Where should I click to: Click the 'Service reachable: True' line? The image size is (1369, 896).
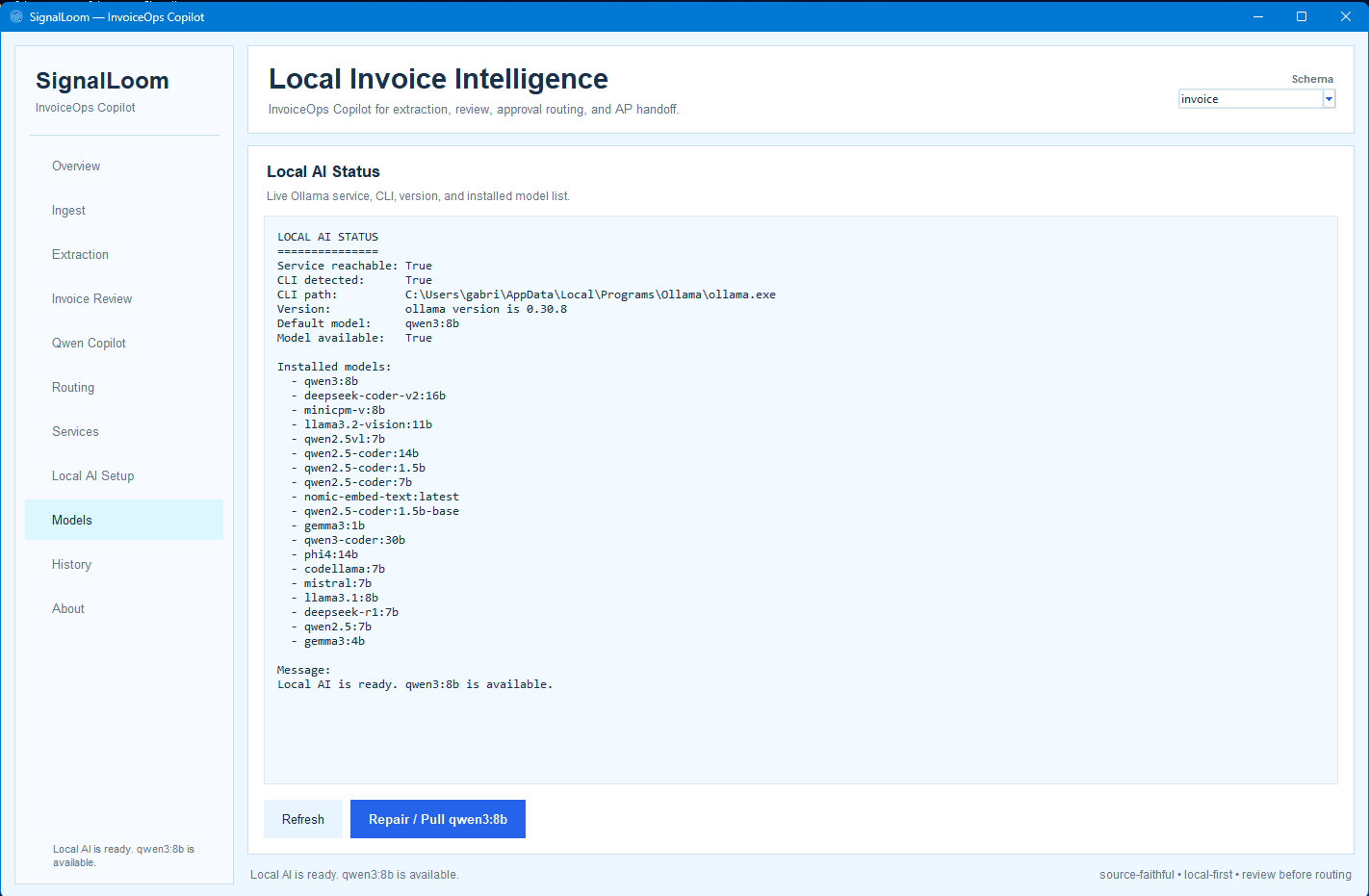point(354,266)
